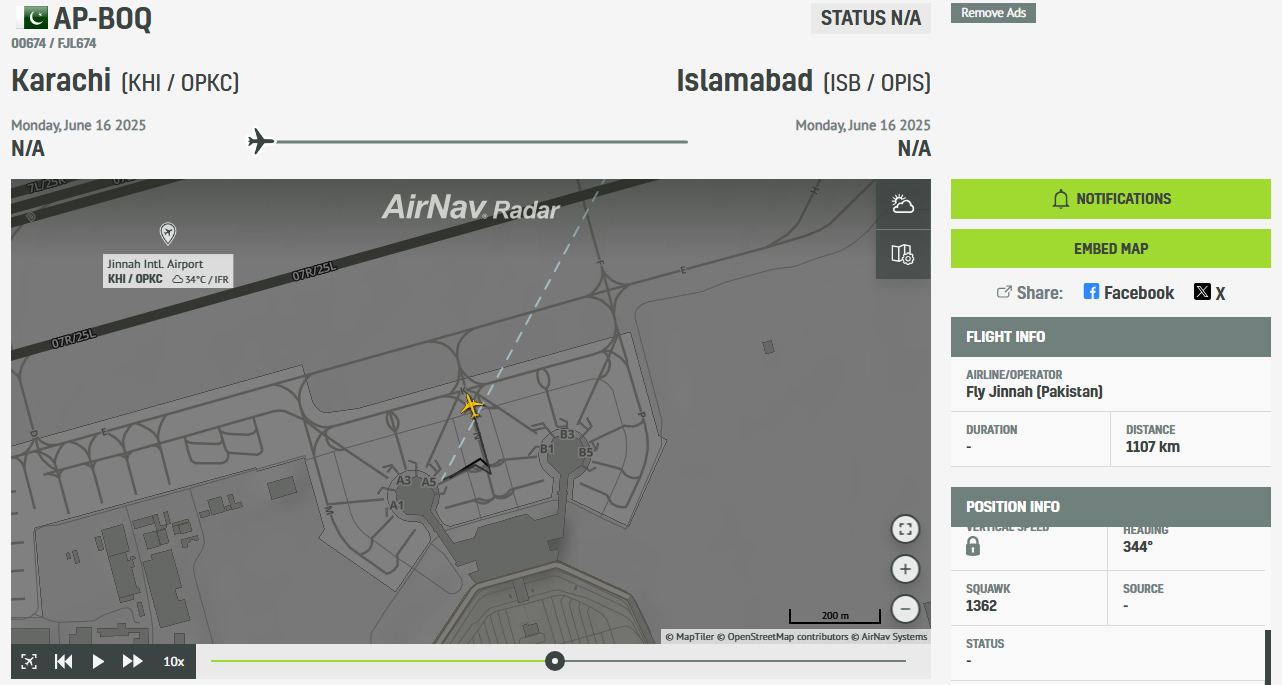Viewport: 1282px width, 685px height.
Task: Open the OpenStreetMap contributors link
Action: [783, 637]
